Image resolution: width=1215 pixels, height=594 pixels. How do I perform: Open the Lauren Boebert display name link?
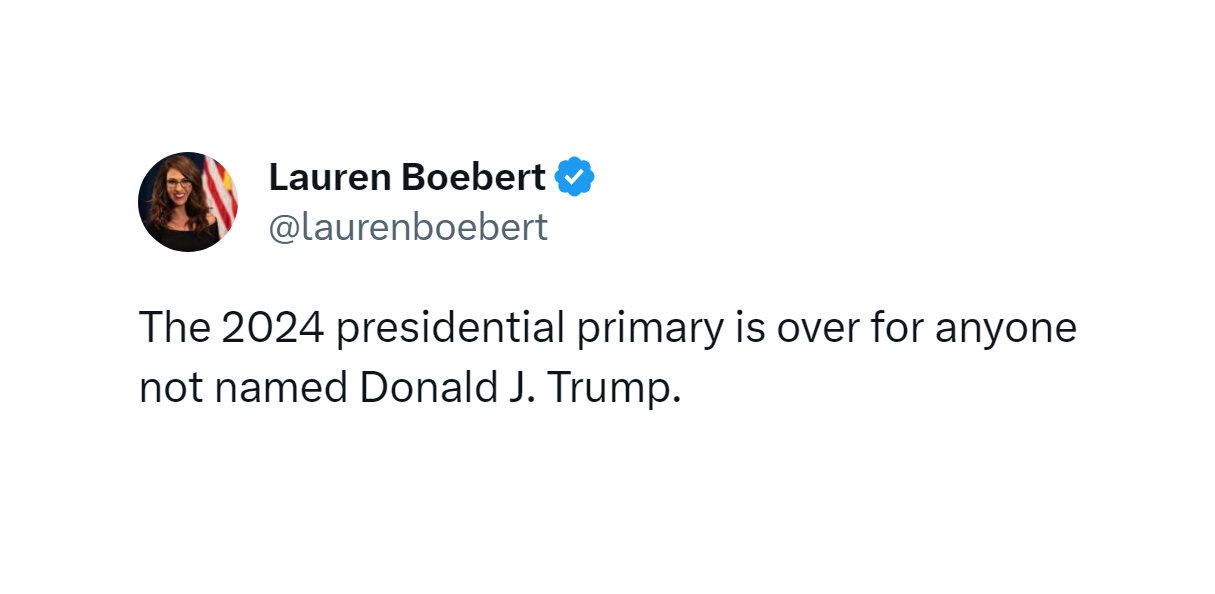coord(407,177)
